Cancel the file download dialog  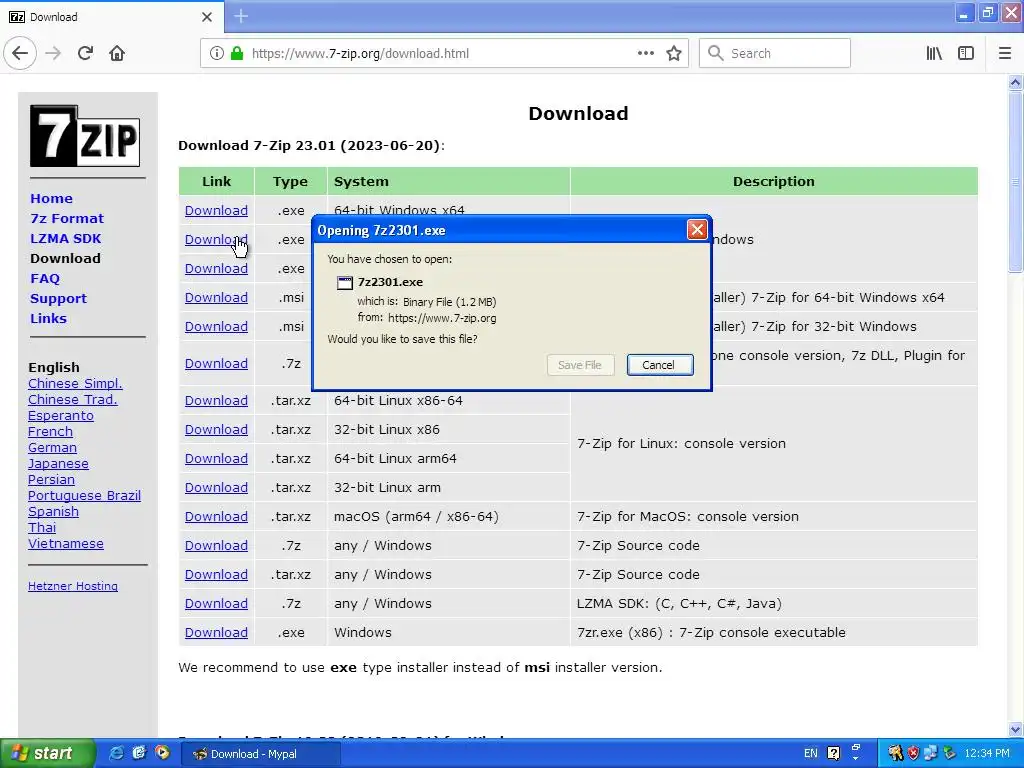[660, 365]
